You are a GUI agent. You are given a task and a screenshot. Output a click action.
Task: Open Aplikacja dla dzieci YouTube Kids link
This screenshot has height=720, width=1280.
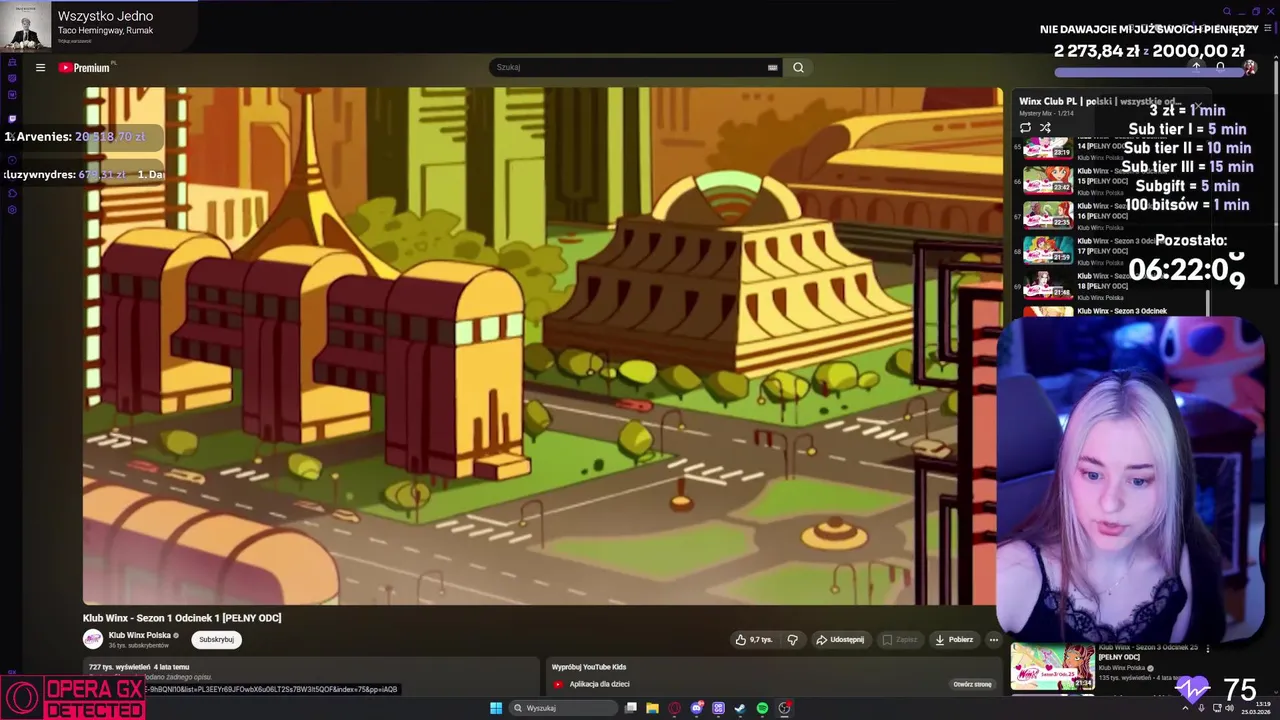point(599,684)
